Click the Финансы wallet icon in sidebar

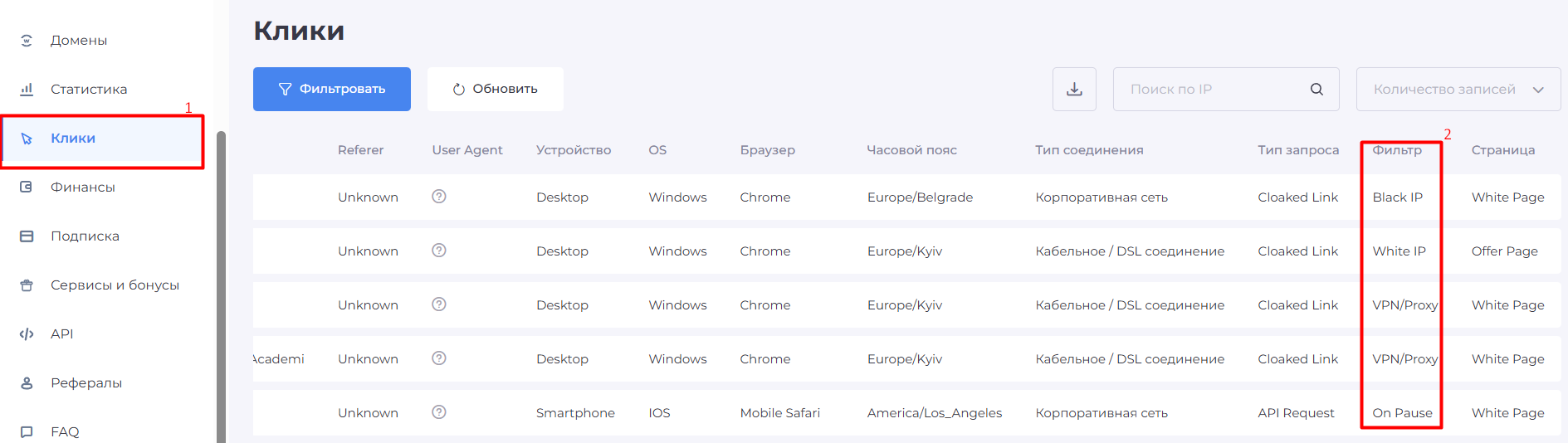pos(27,187)
